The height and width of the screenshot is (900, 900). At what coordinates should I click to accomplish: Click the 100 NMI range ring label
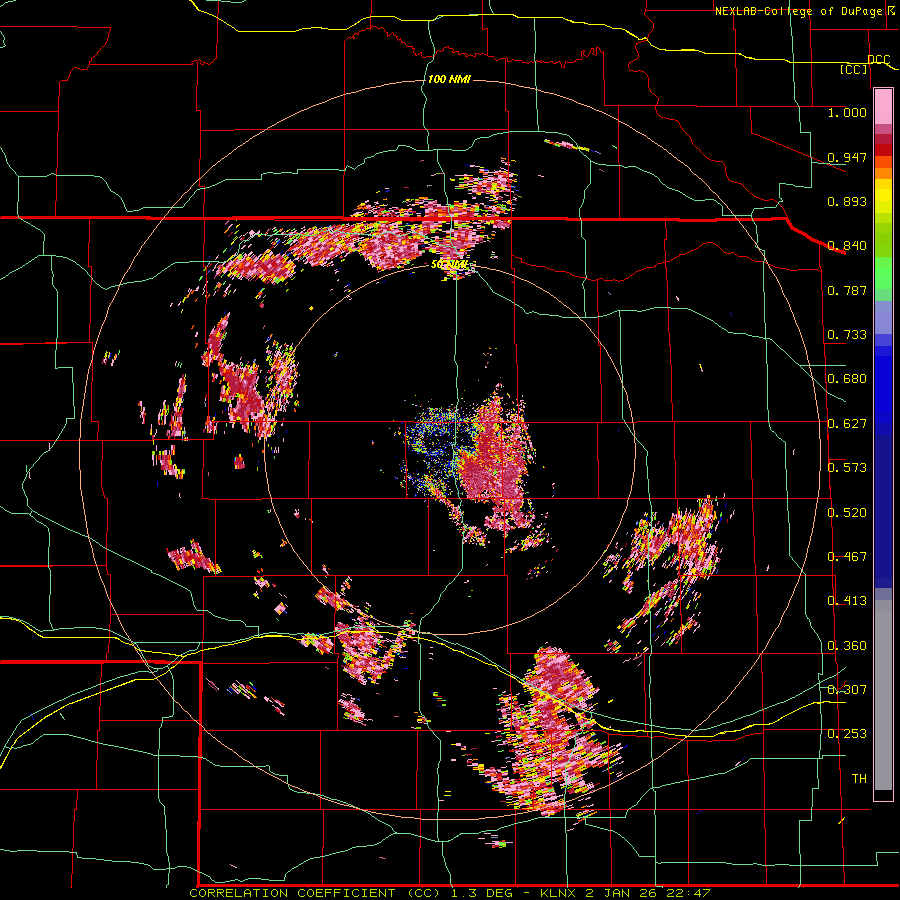click(x=449, y=79)
